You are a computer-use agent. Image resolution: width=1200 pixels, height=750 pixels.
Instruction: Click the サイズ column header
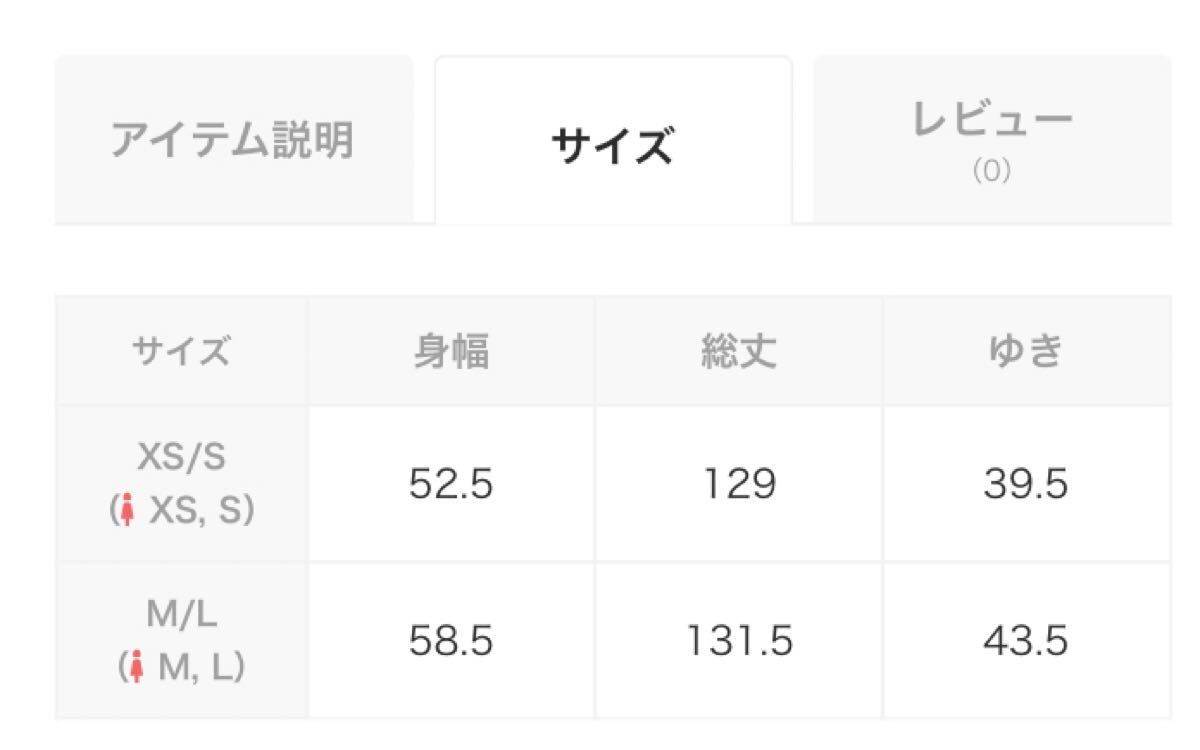click(181, 351)
